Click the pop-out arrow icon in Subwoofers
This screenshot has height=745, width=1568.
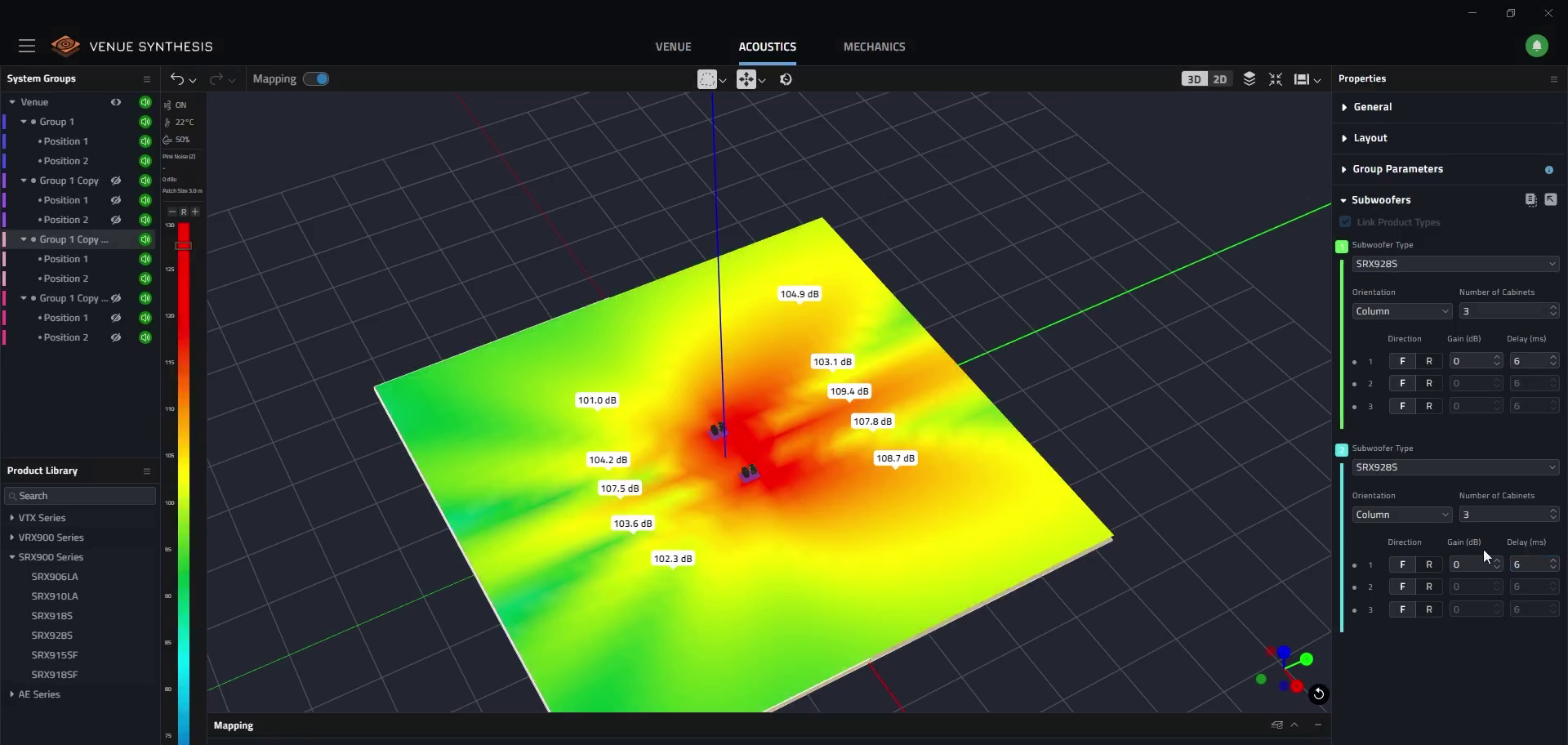[x=1550, y=200]
